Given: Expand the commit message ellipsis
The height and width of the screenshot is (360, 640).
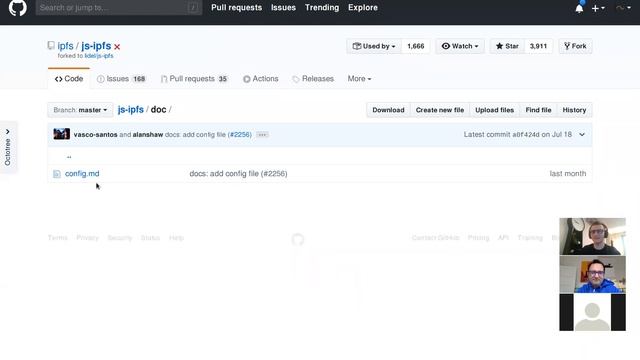Looking at the screenshot, I should [262, 134].
